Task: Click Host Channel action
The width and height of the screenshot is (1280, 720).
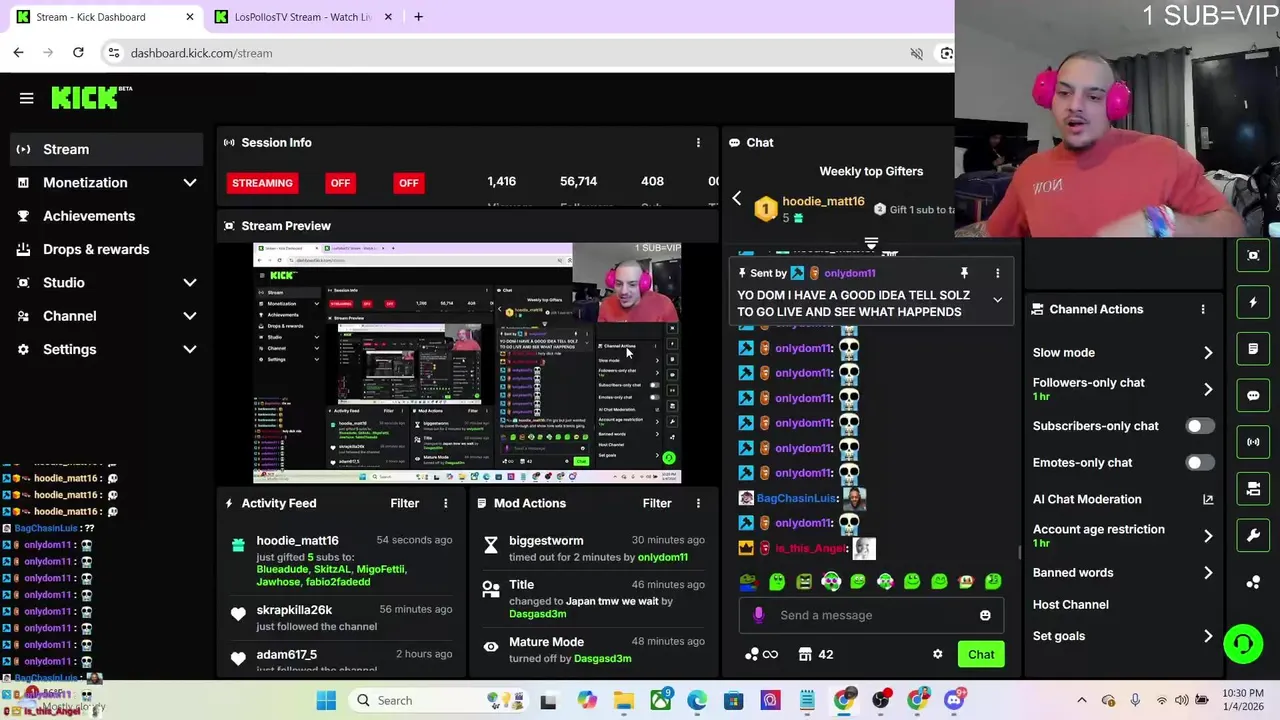Action: click(x=1070, y=605)
